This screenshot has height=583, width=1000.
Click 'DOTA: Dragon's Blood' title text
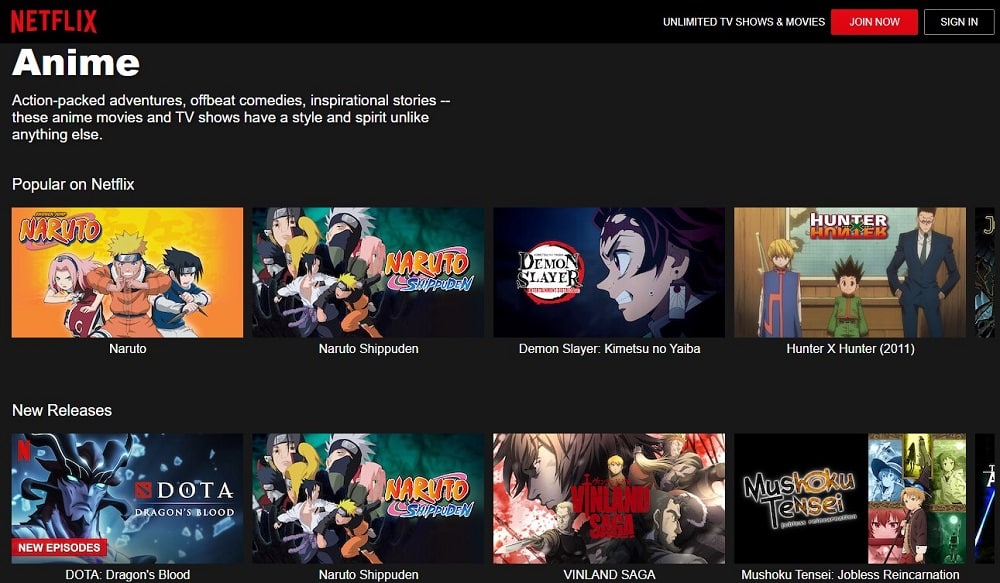pyautogui.click(x=128, y=575)
